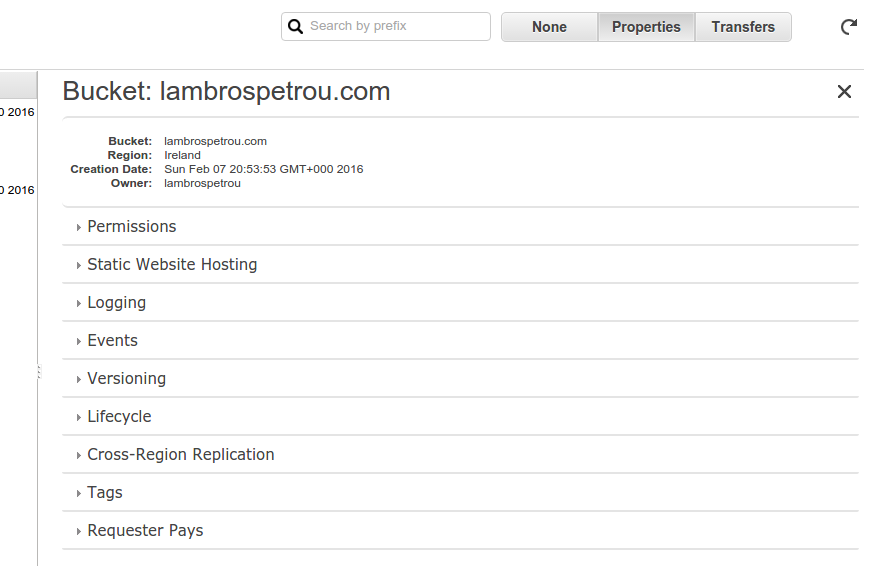869x566 pixels.
Task: Click the panel splitter handle
Action: tap(38, 372)
